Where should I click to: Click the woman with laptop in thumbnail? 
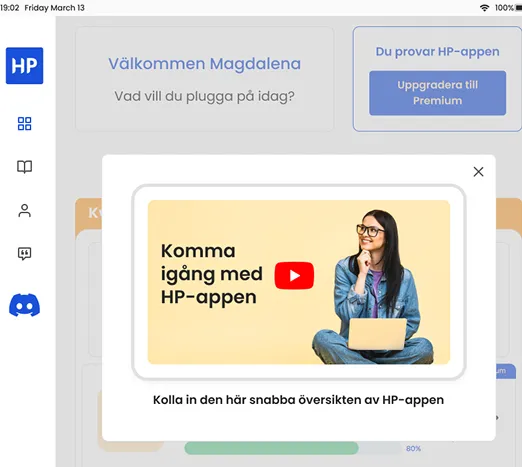tap(373, 287)
